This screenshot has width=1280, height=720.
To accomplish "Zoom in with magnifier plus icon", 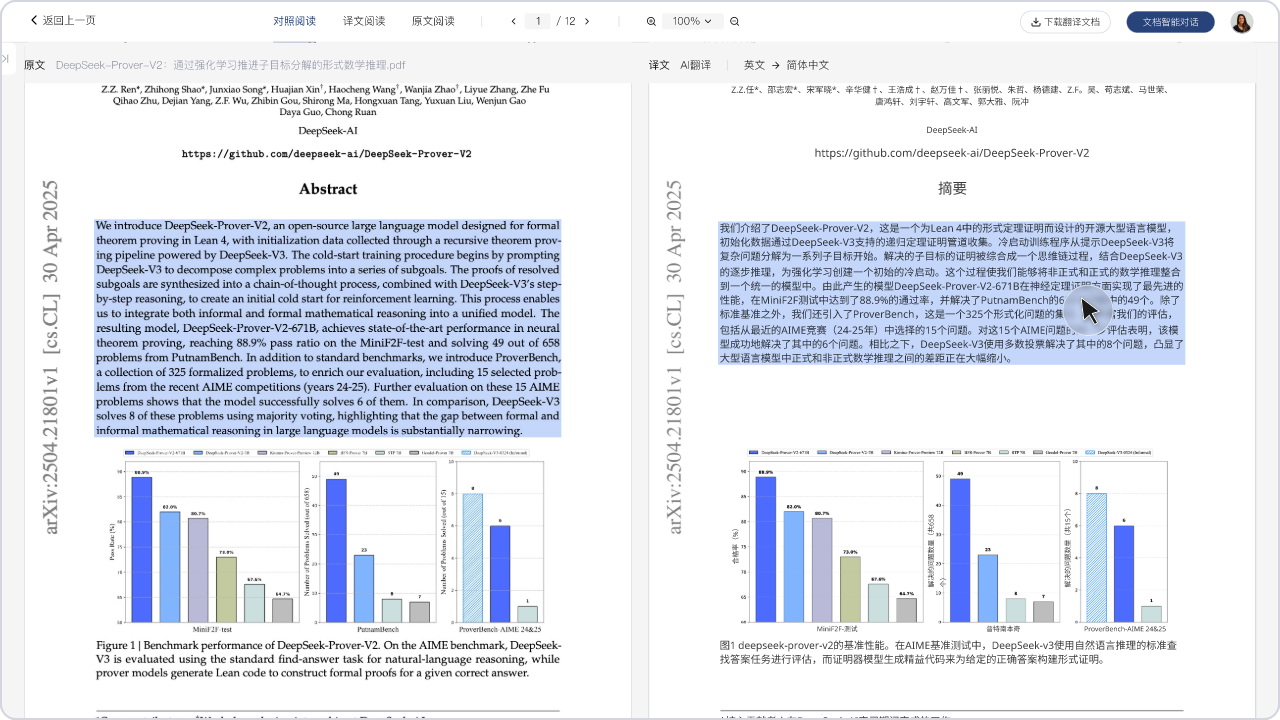I will tap(651, 21).
